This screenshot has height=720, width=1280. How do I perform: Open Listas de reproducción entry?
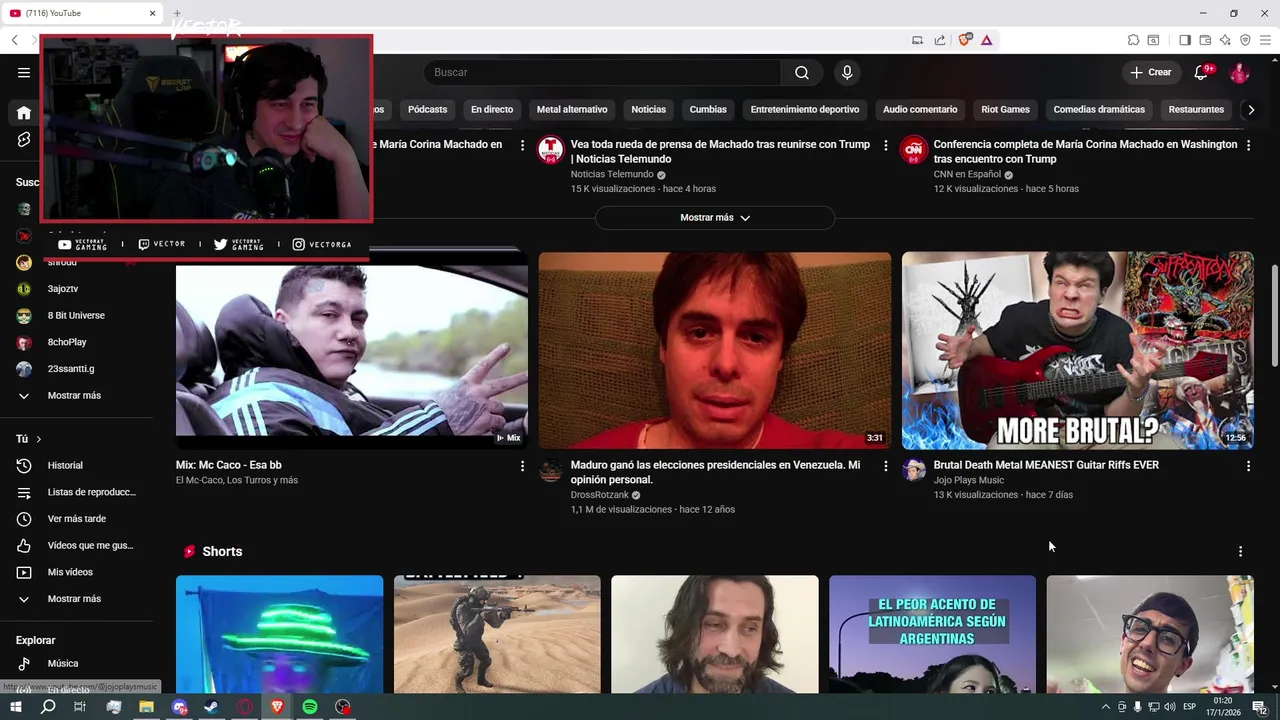78,492
